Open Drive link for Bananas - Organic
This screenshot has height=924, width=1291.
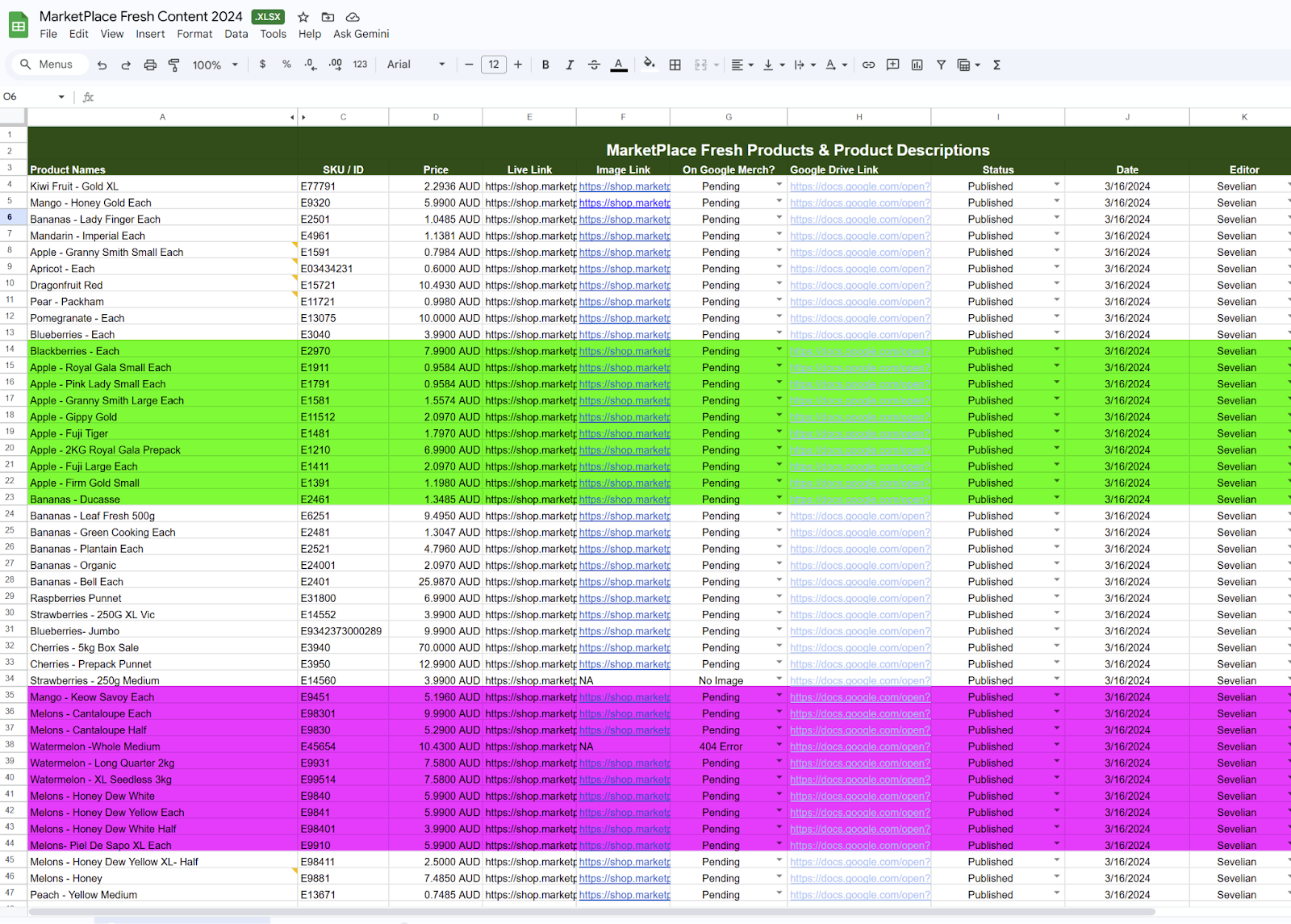coord(860,566)
